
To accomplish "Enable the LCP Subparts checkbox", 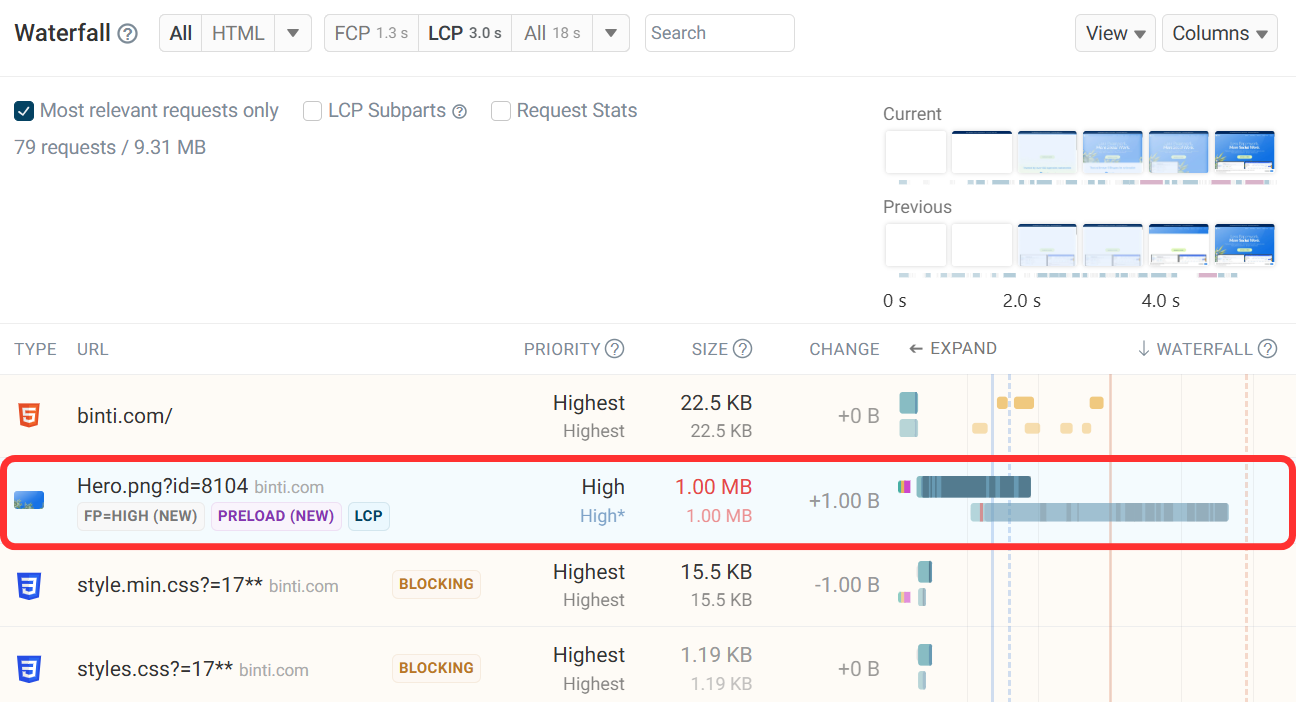I will click(x=311, y=110).
